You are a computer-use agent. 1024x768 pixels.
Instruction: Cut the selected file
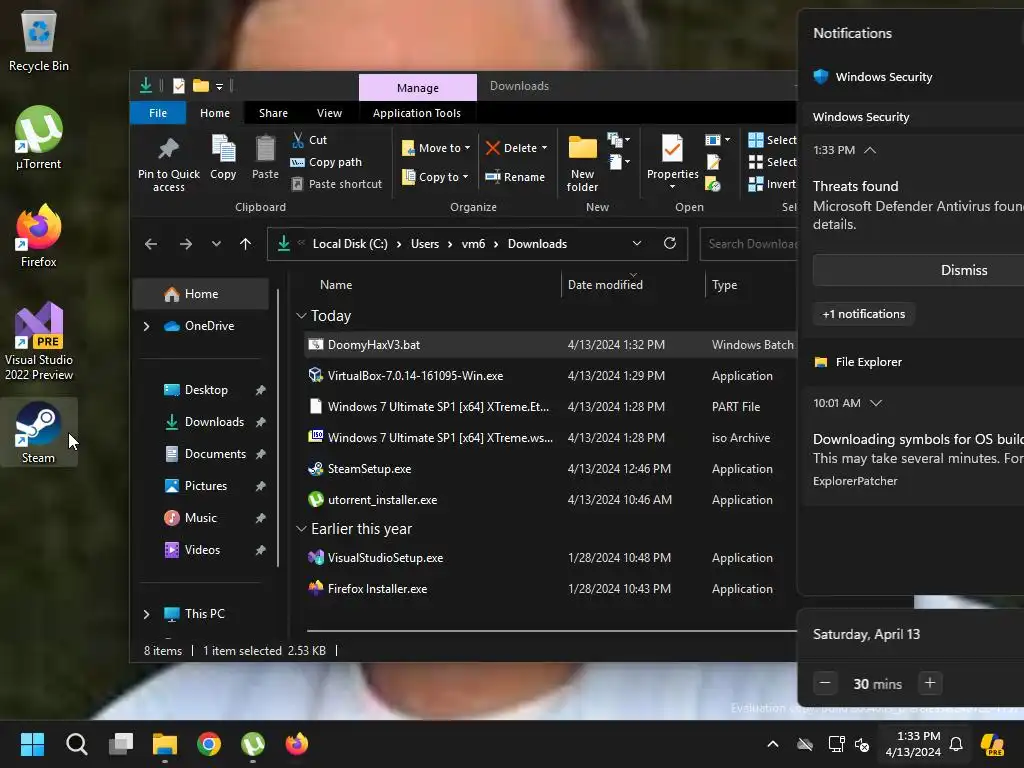[x=309, y=140]
